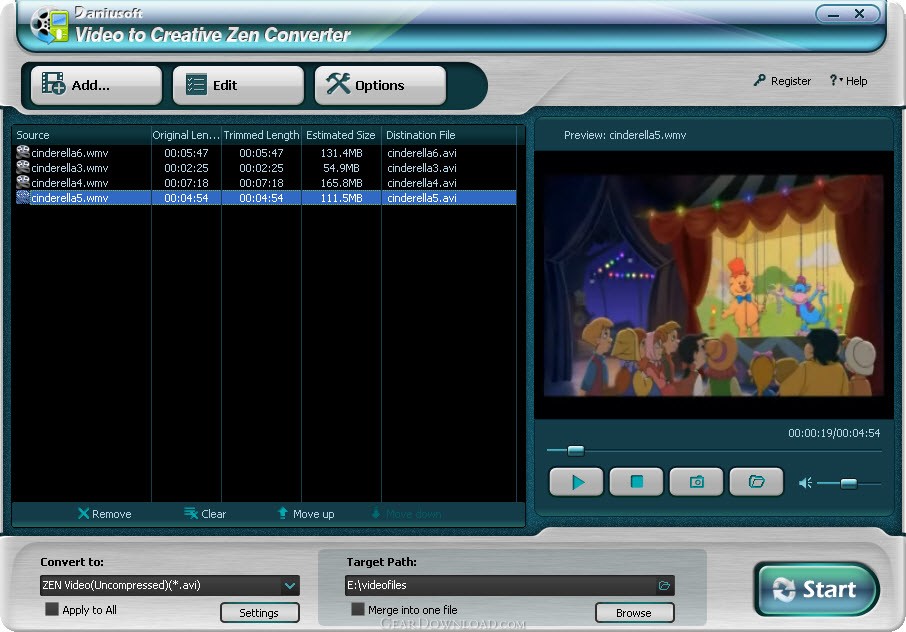Click the film icon beside cinderella3.wmv
The height and width of the screenshot is (632, 906).
[x=23, y=167]
